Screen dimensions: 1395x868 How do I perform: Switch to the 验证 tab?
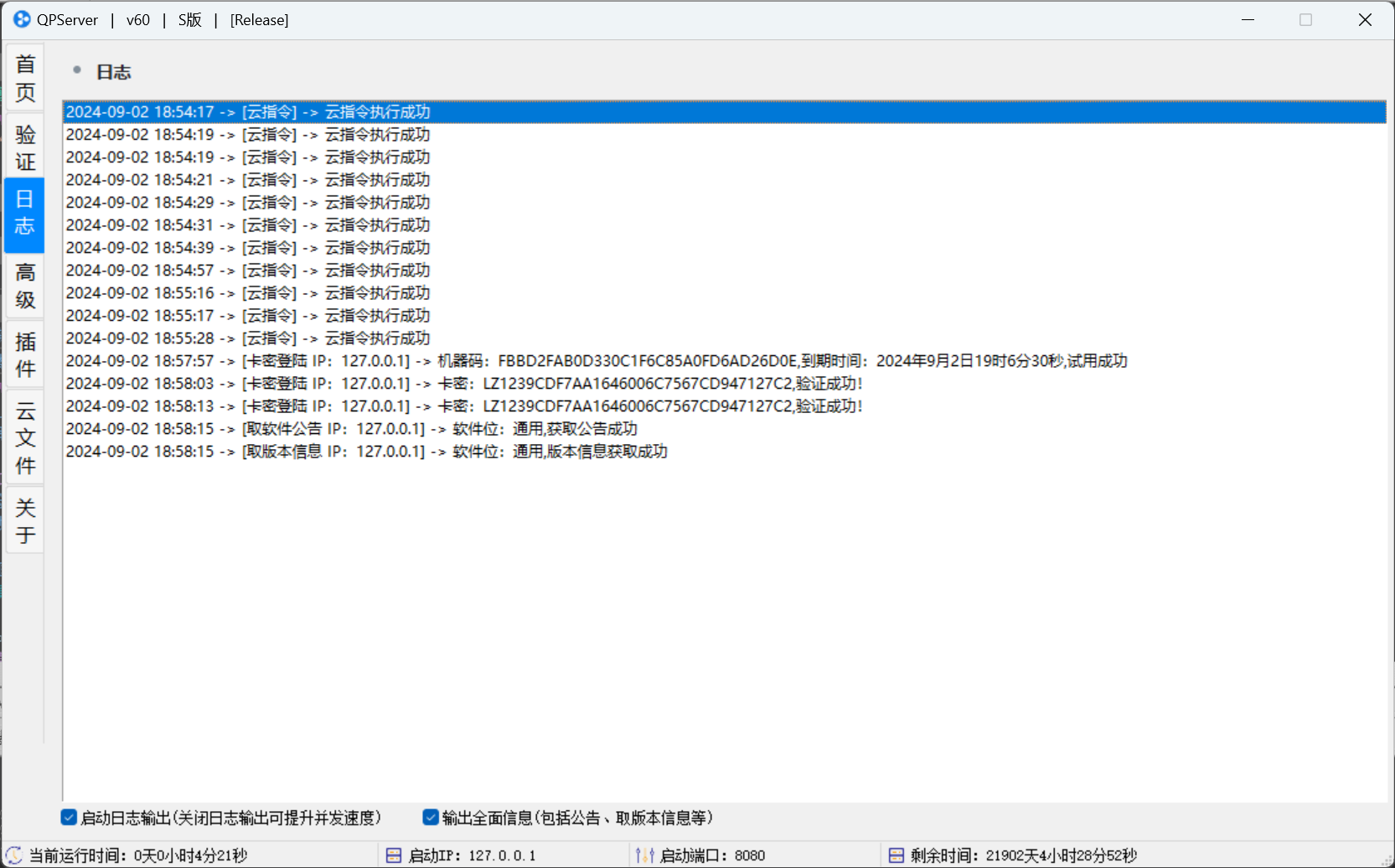click(25, 147)
